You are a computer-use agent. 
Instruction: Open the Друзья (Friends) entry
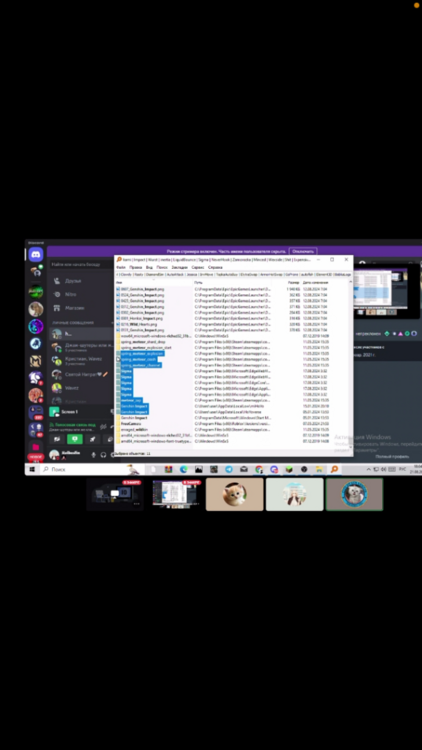pos(73,280)
